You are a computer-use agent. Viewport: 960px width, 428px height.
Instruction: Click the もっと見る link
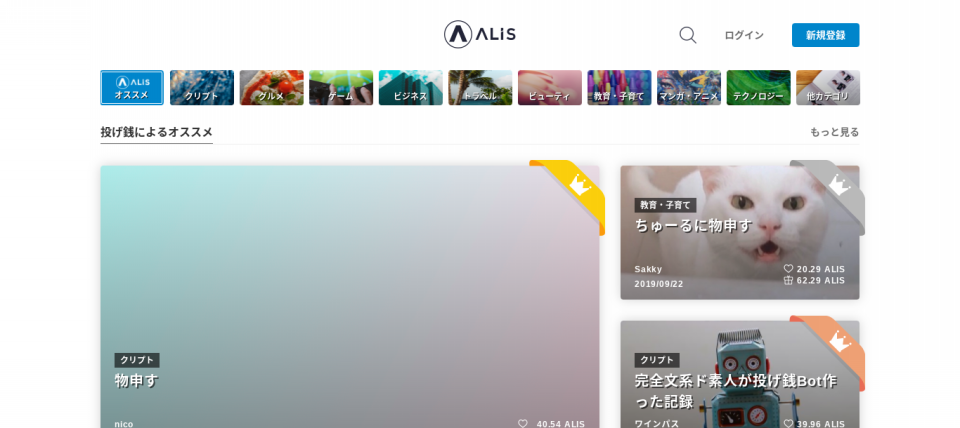click(834, 132)
